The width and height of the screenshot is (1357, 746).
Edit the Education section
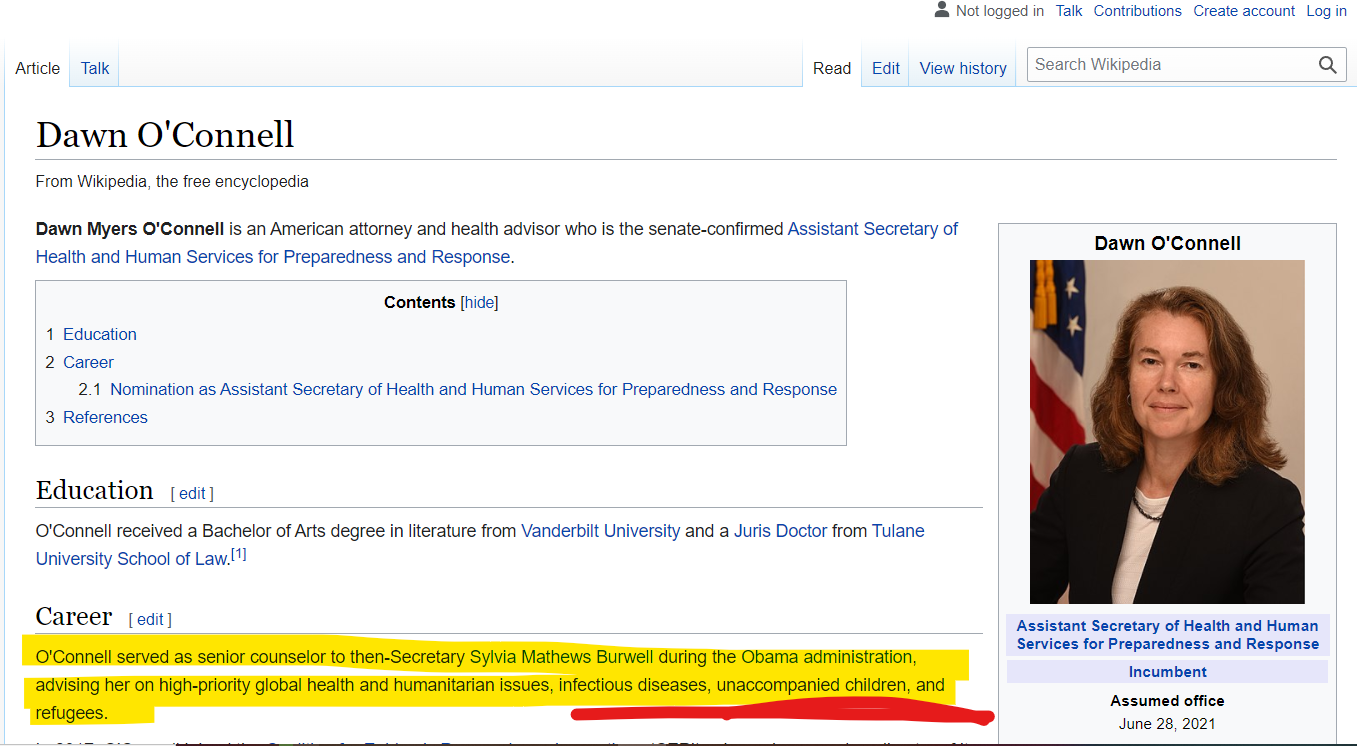pyautogui.click(x=192, y=493)
